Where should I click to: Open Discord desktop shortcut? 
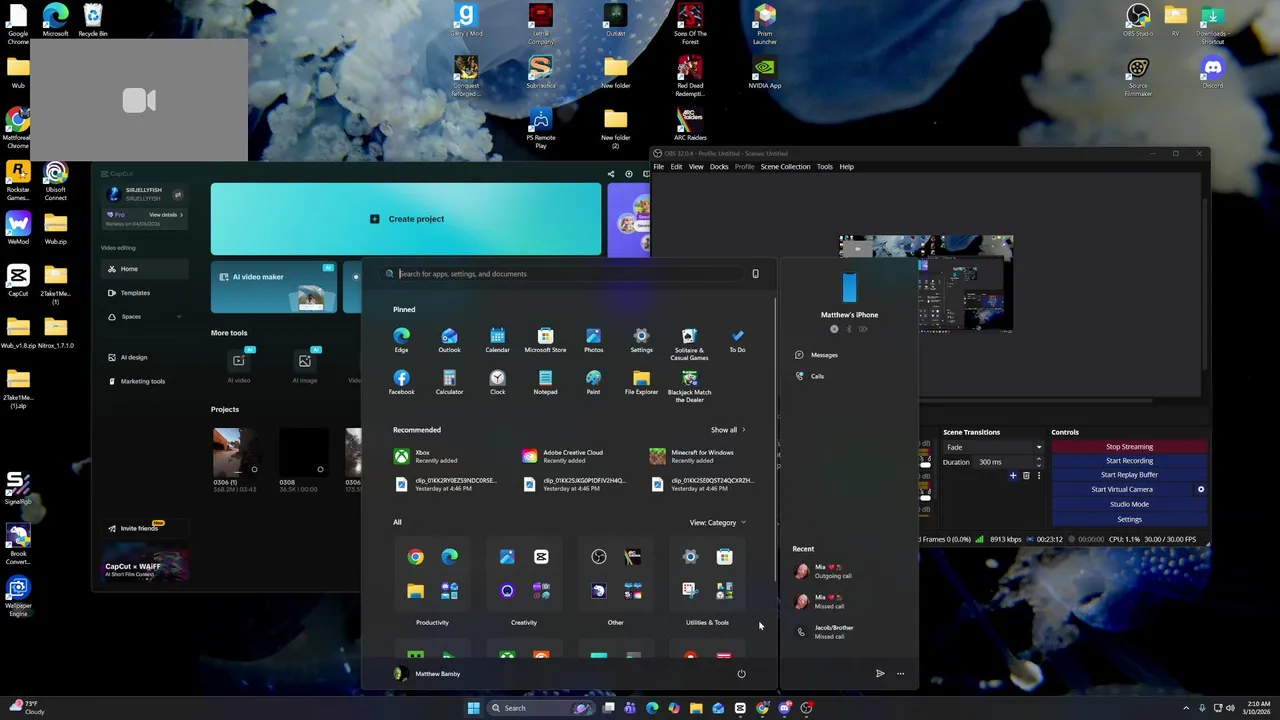1213,72
